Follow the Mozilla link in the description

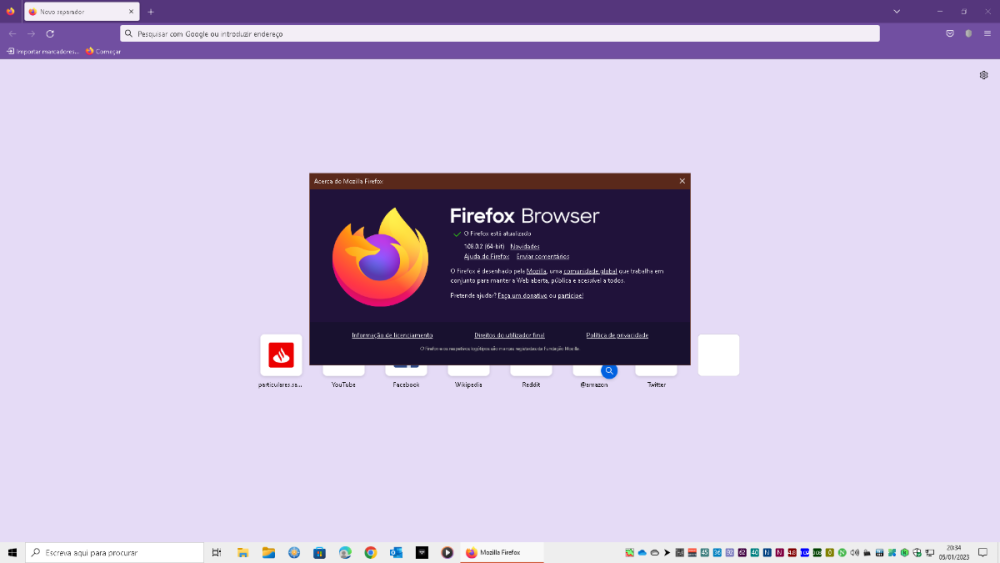tap(536, 271)
